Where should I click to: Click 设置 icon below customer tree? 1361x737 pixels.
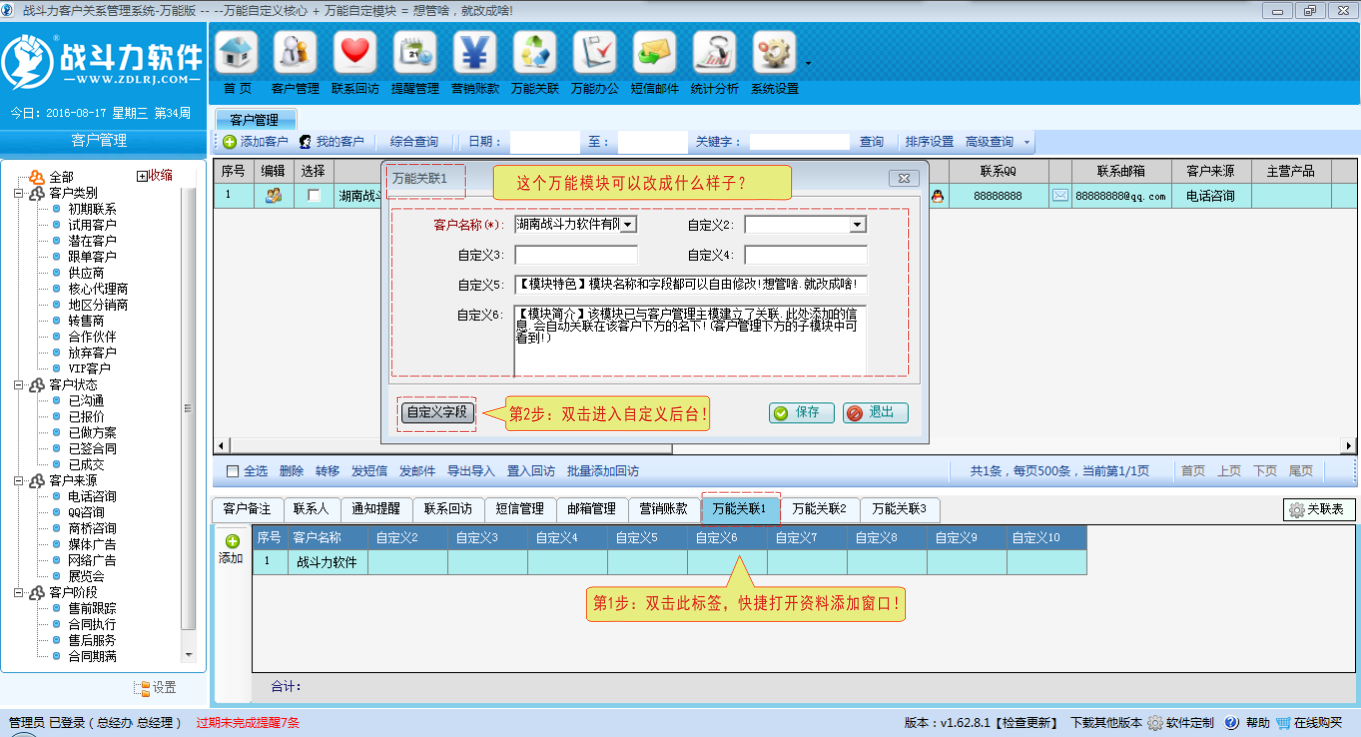tap(141, 688)
